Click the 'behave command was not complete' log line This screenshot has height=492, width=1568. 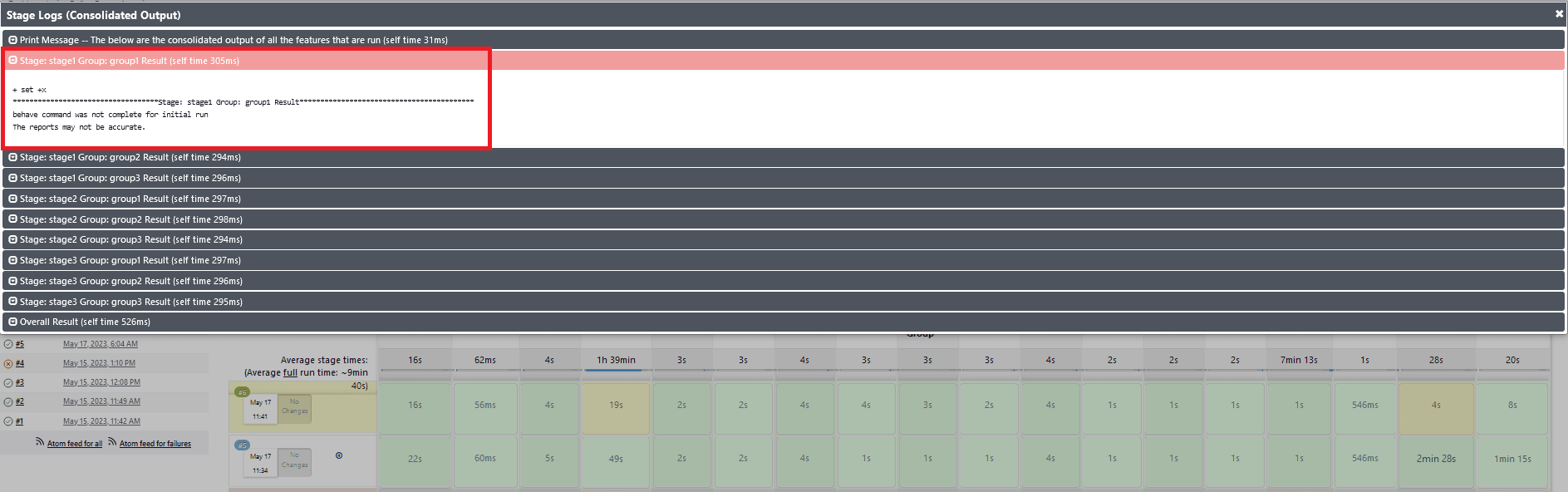111,115
